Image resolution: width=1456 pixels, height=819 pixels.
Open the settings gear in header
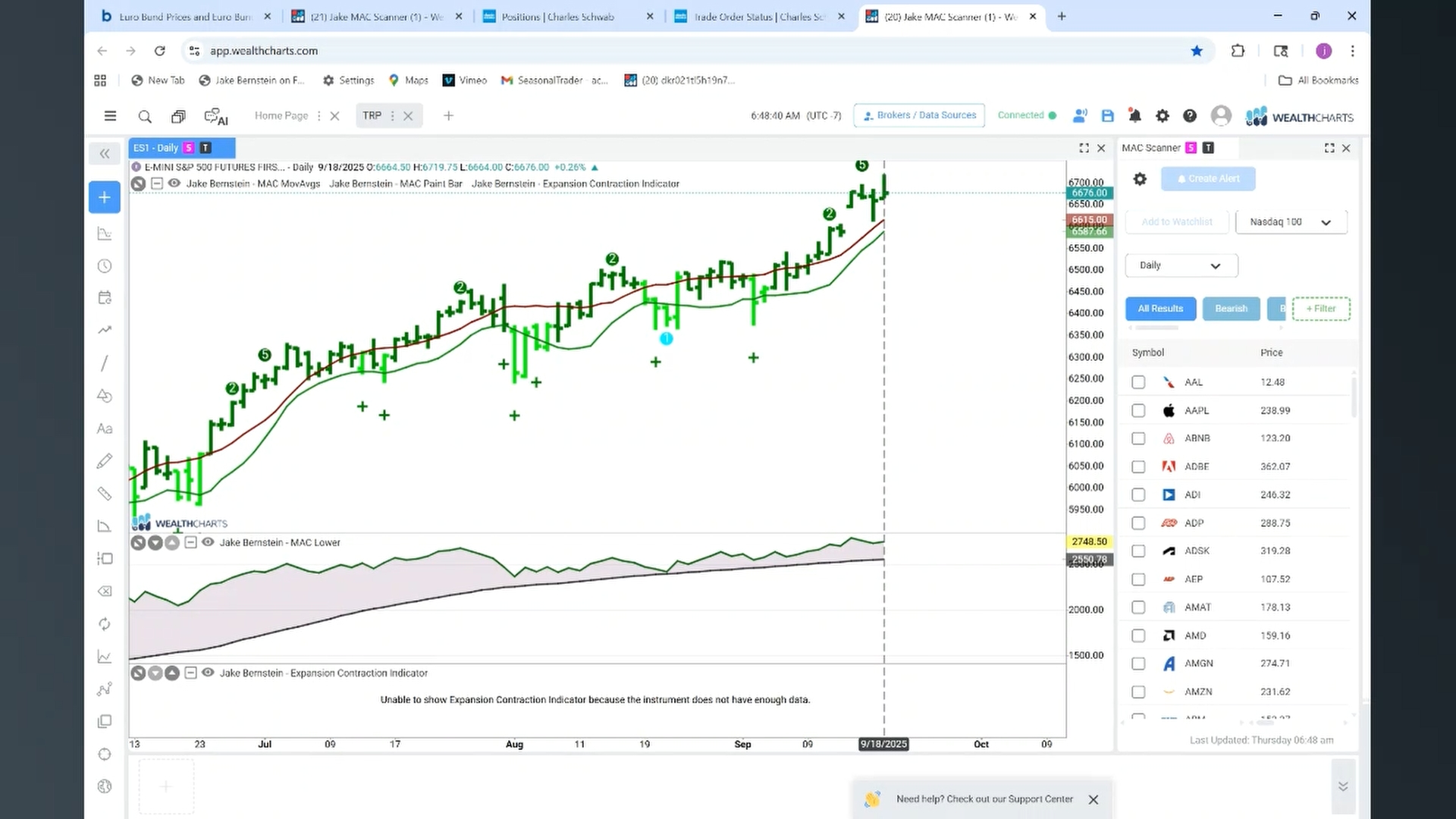[x=1163, y=116]
